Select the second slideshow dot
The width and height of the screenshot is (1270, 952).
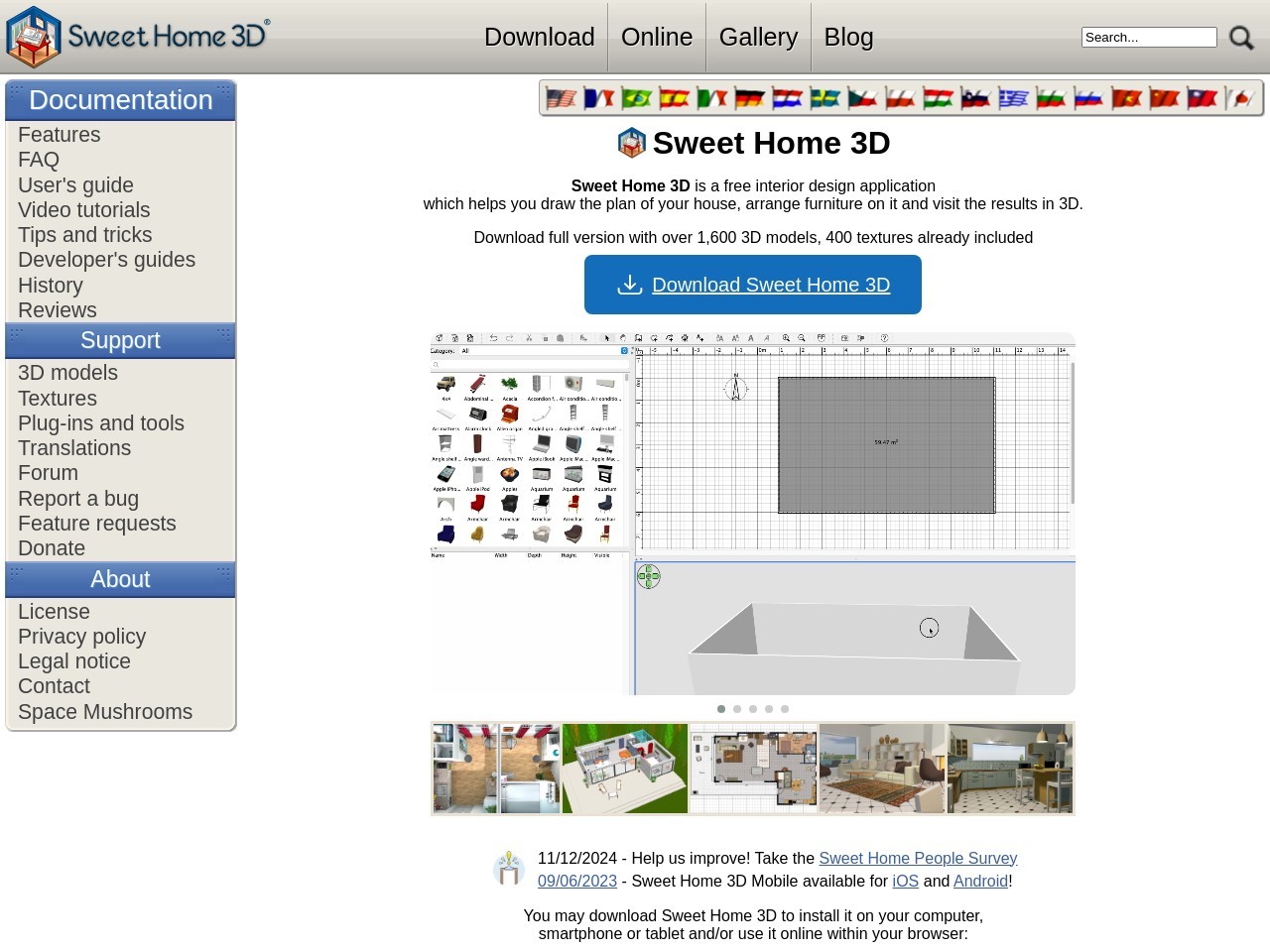pyautogui.click(x=737, y=709)
